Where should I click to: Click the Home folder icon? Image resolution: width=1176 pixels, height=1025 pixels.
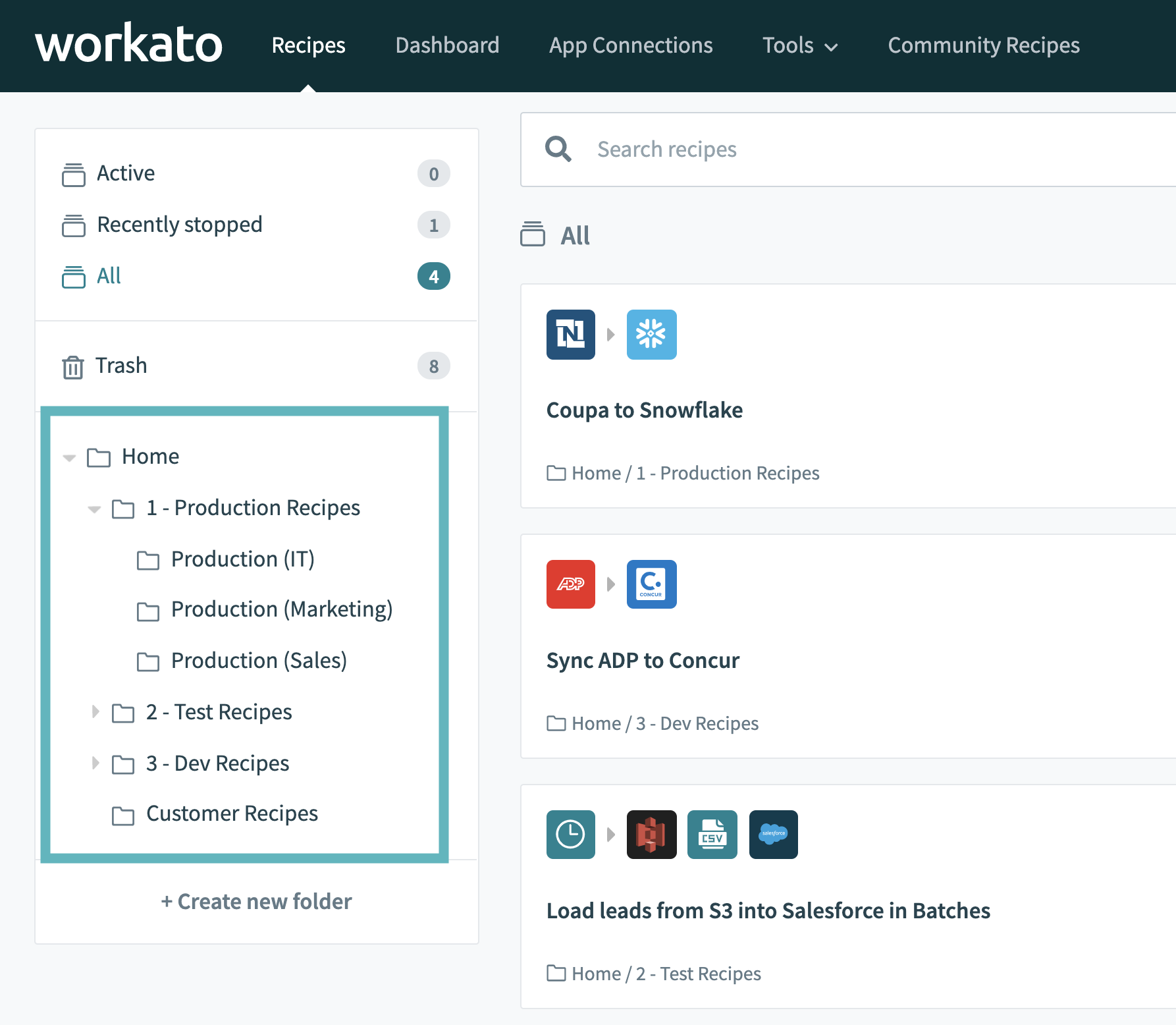coord(99,458)
